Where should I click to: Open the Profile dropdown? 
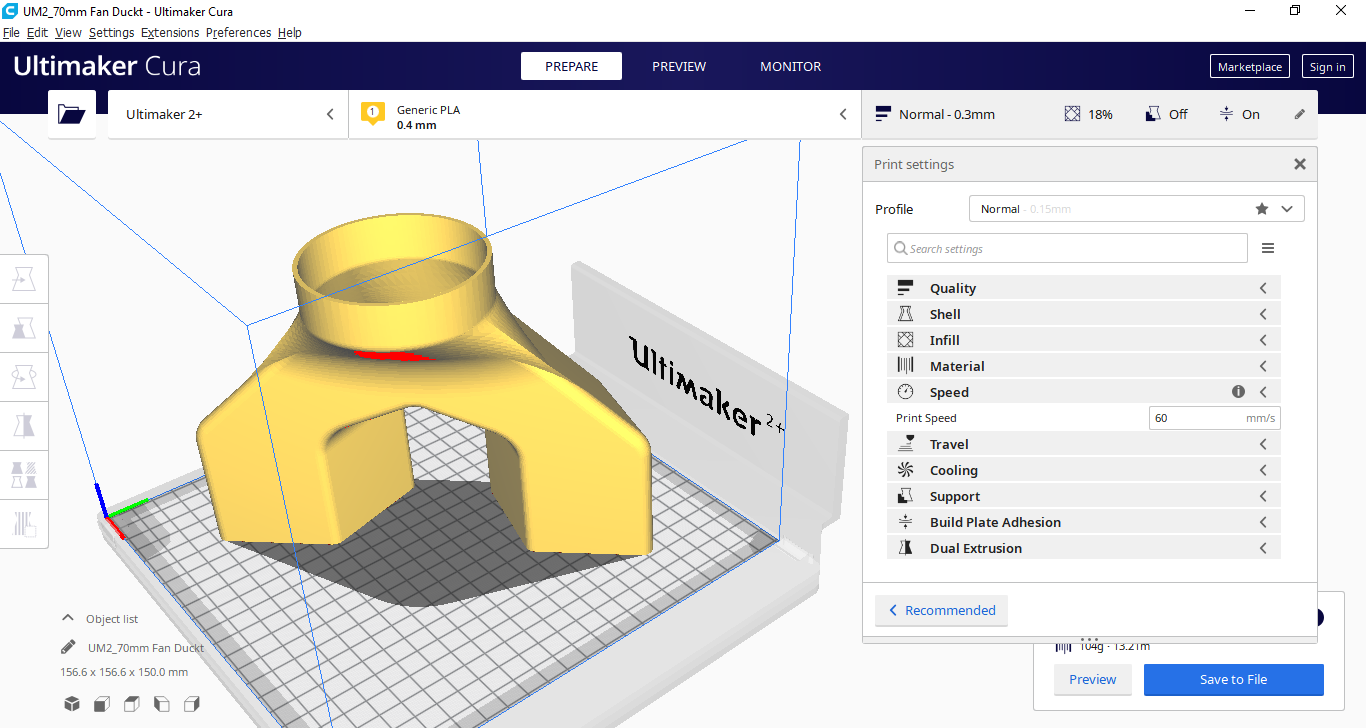[1137, 209]
